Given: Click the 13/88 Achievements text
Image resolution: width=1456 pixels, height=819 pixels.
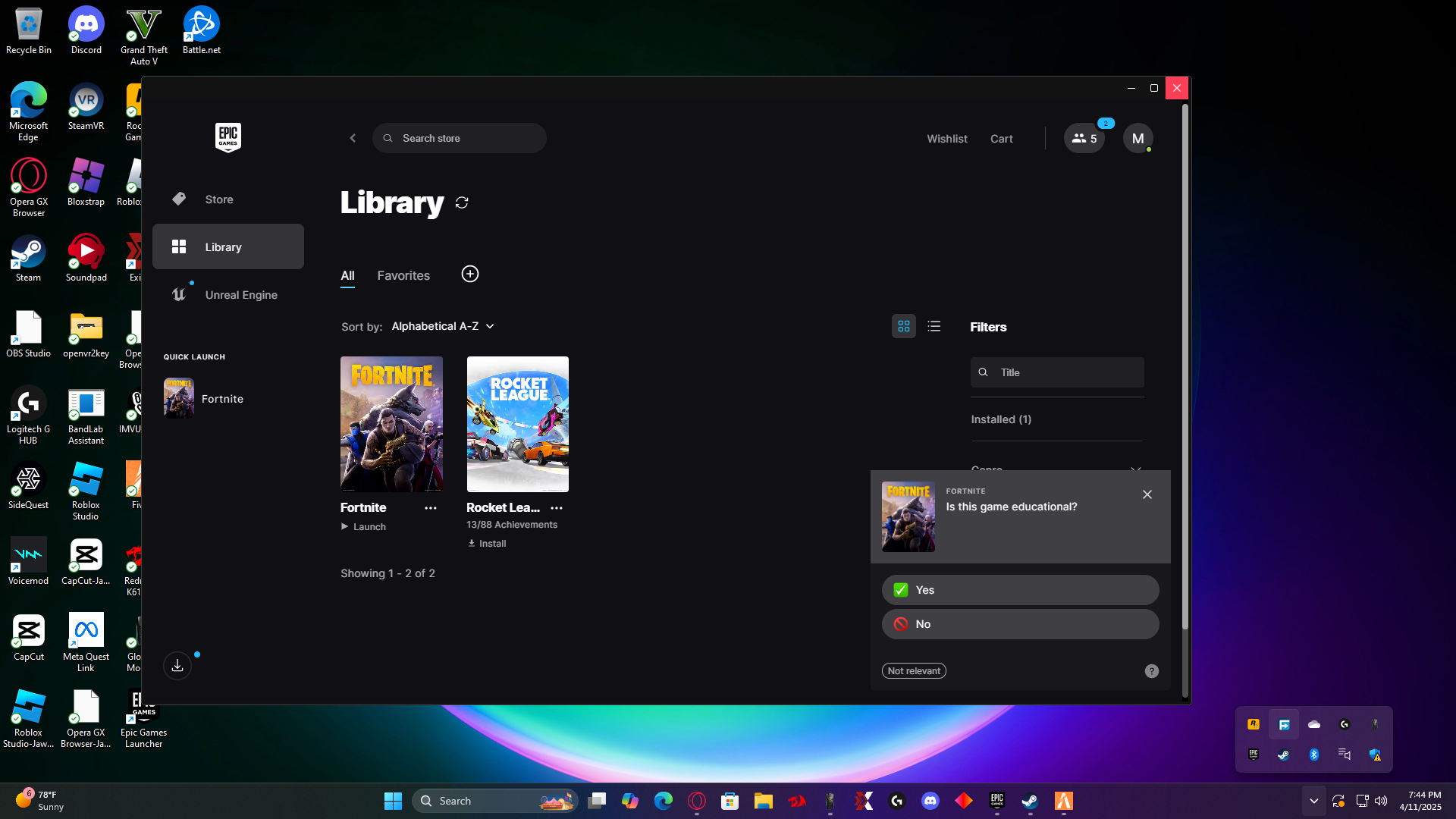Looking at the screenshot, I should pyautogui.click(x=512, y=525).
